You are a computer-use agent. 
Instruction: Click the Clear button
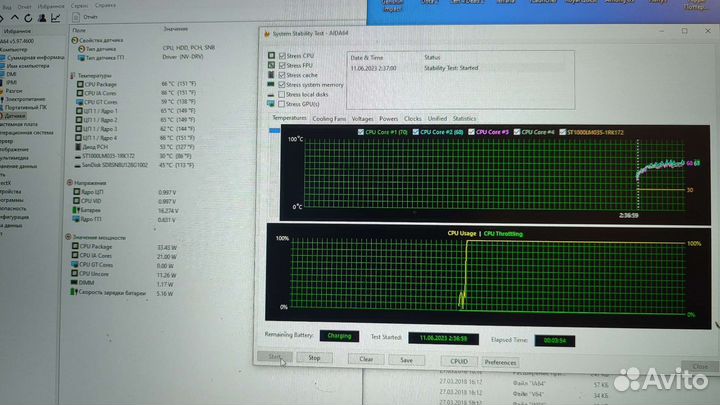pyautogui.click(x=366, y=359)
